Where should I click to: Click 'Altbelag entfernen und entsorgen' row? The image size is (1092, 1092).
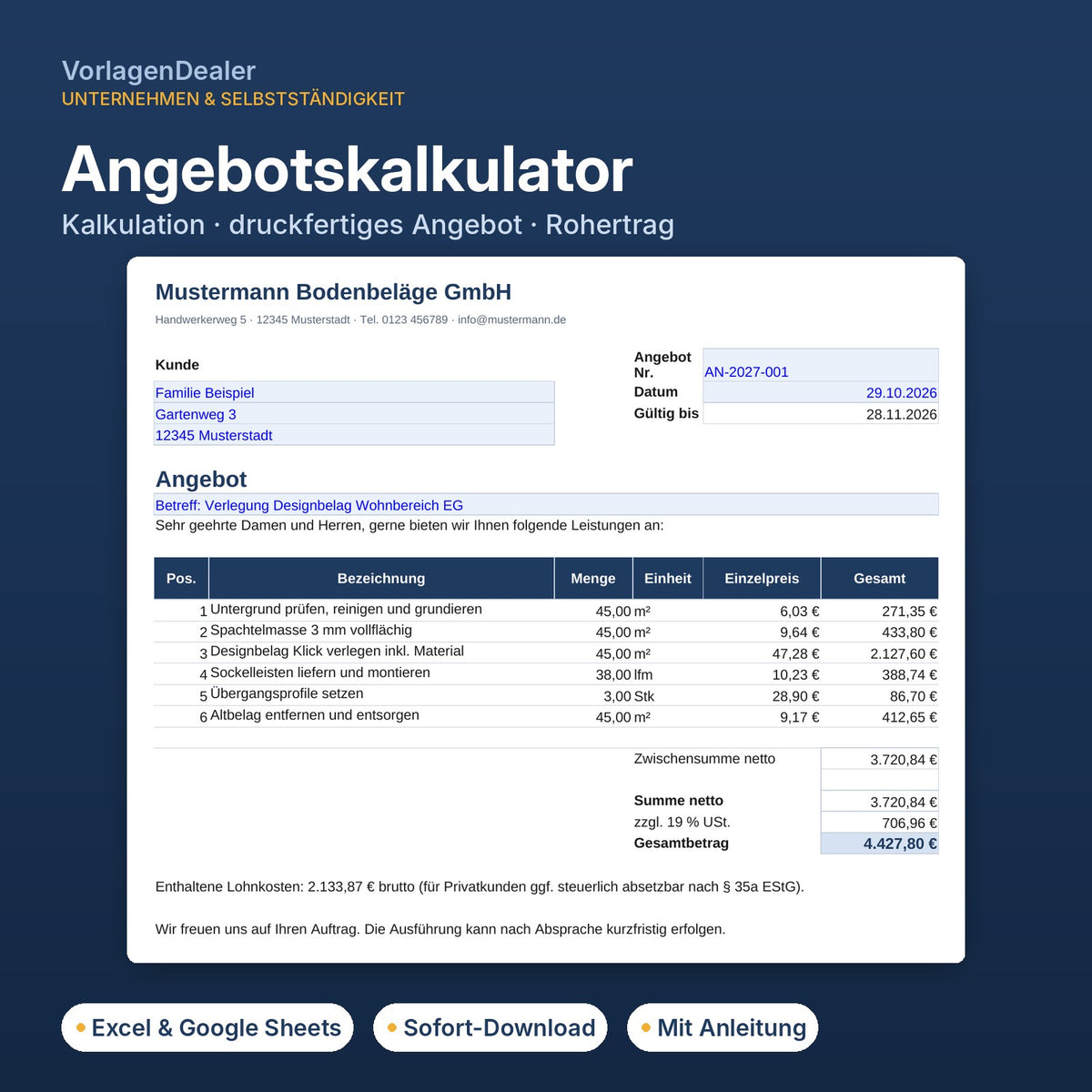546,716
